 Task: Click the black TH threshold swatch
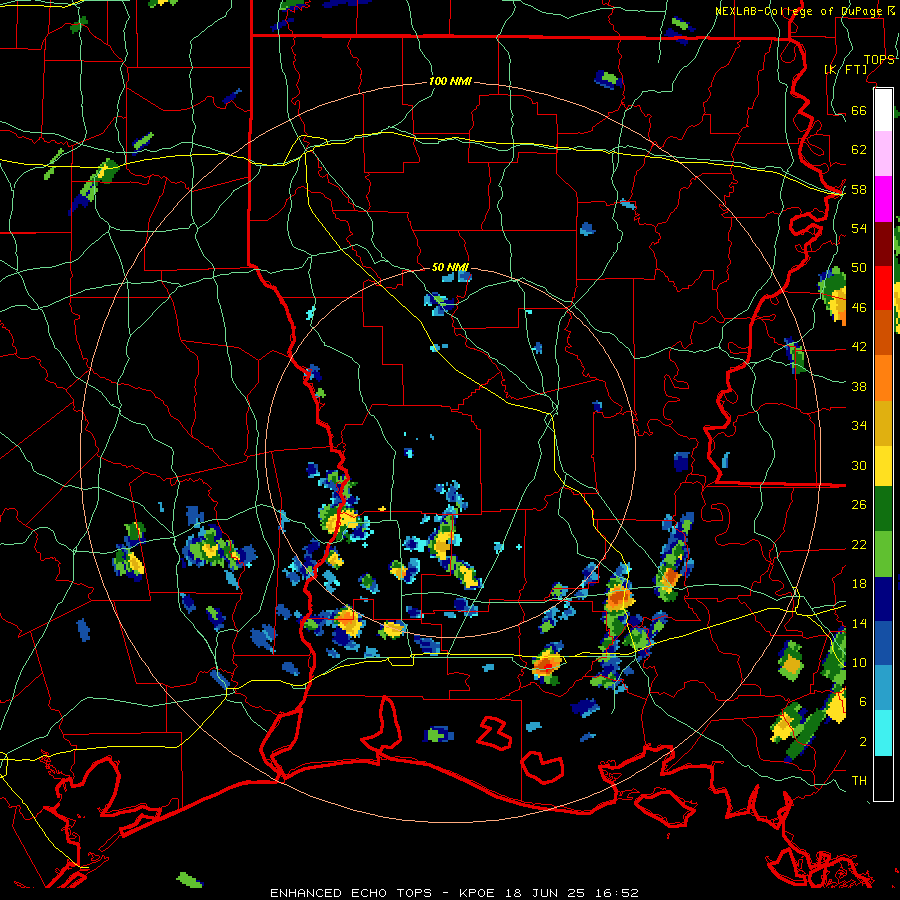click(x=883, y=778)
